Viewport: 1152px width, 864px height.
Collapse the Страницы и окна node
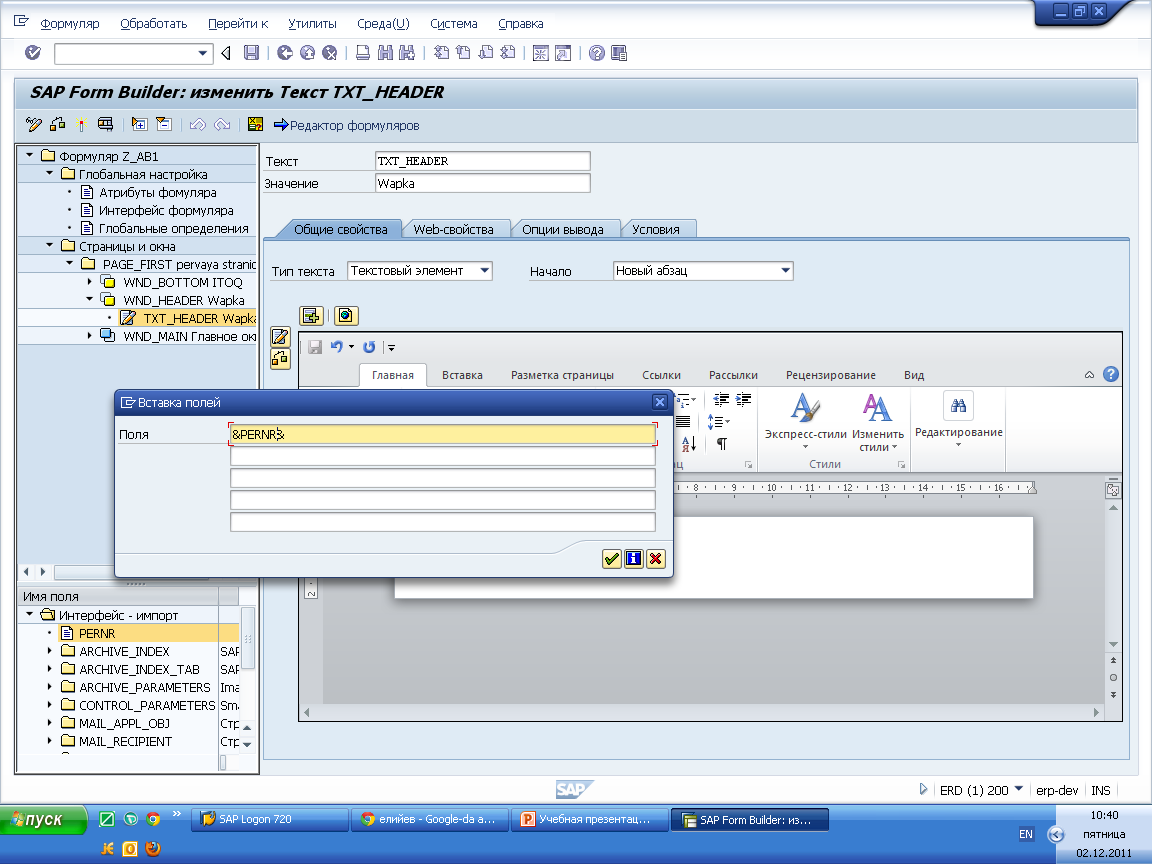coord(49,245)
